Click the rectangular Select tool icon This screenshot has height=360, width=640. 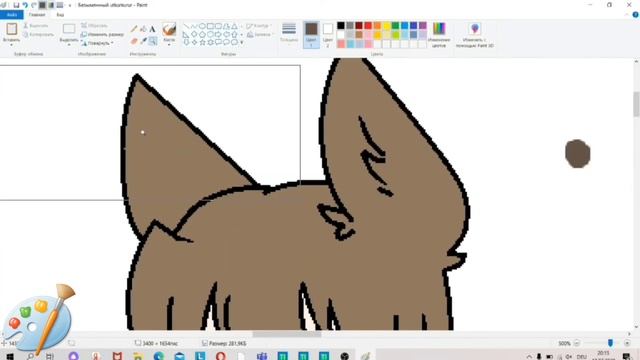click(x=69, y=29)
